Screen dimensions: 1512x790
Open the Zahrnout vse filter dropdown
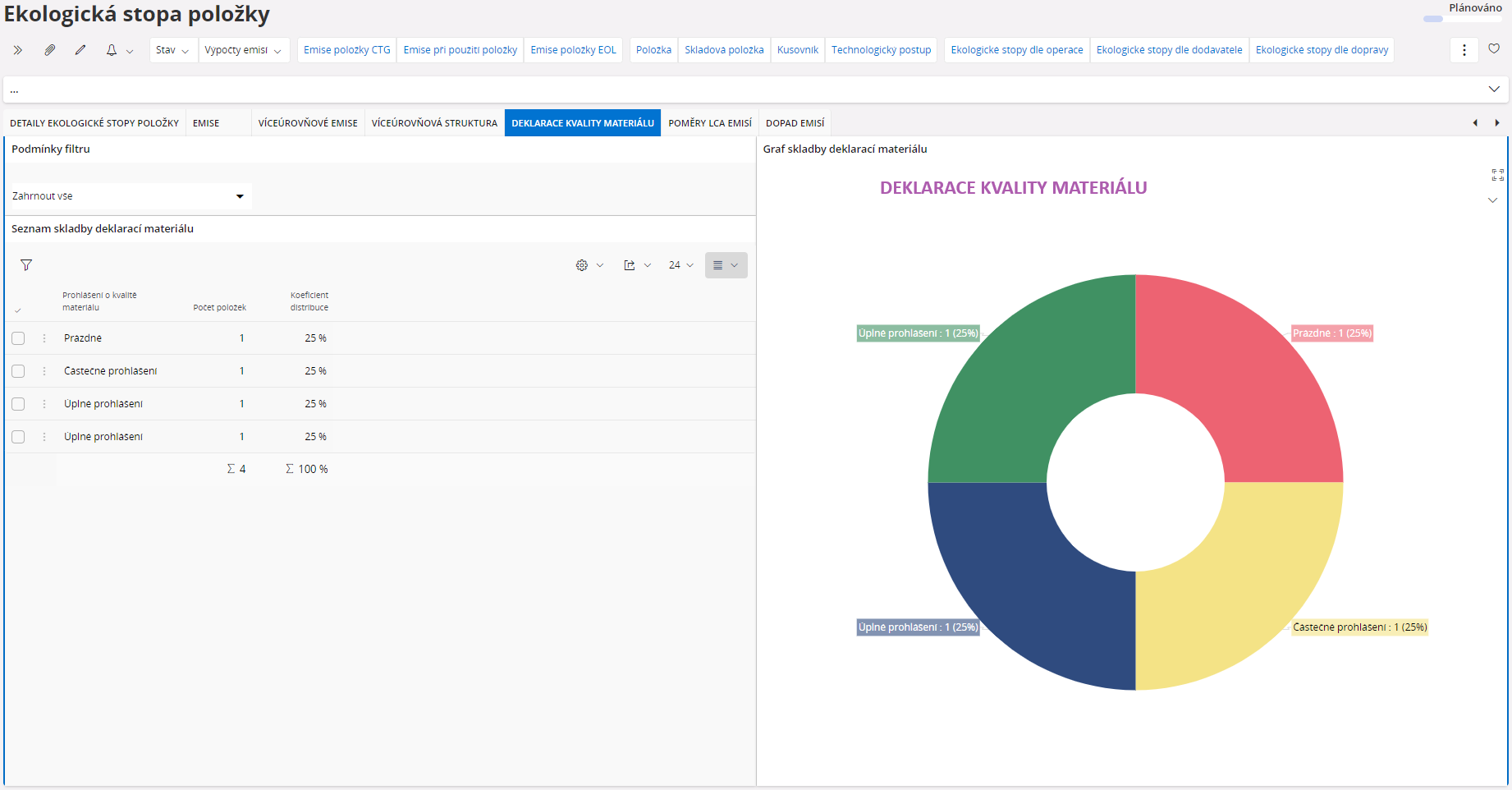point(128,196)
